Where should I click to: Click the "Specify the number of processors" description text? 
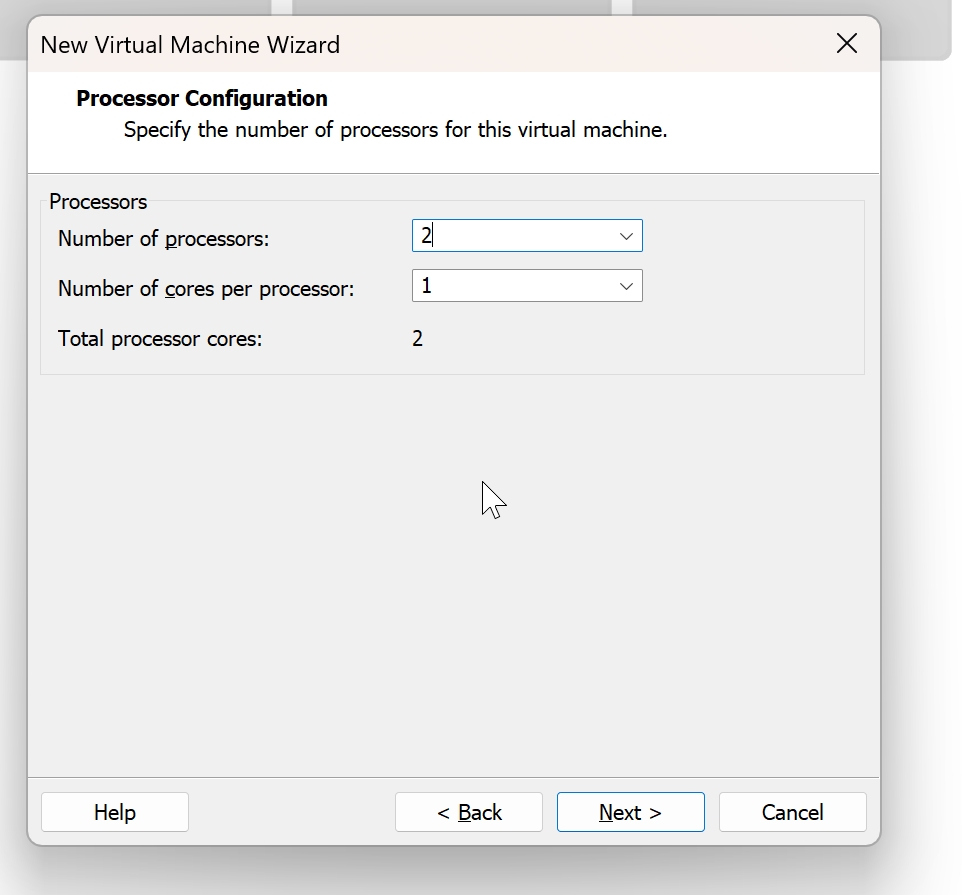395,130
